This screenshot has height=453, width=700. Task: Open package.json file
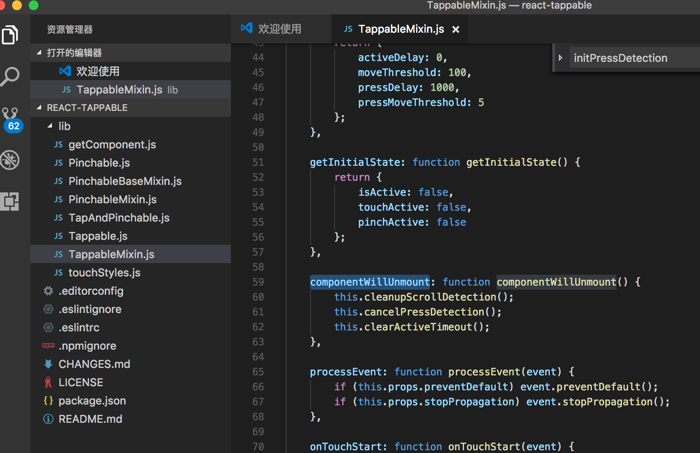point(130,401)
